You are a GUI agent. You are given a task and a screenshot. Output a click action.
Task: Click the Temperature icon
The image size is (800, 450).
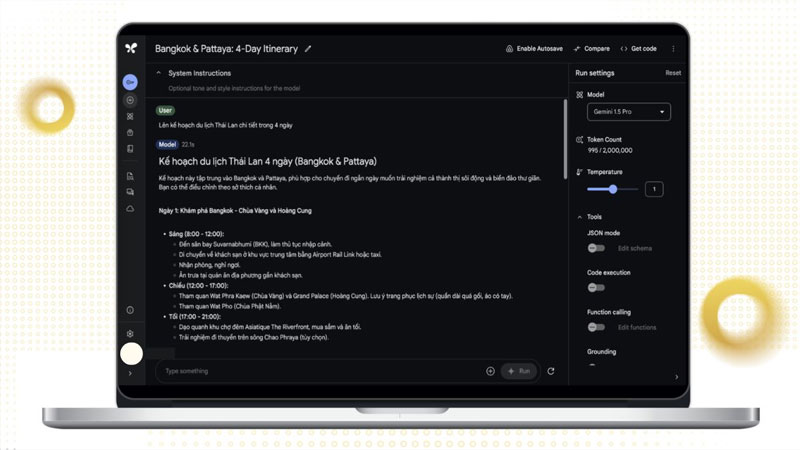click(580, 172)
